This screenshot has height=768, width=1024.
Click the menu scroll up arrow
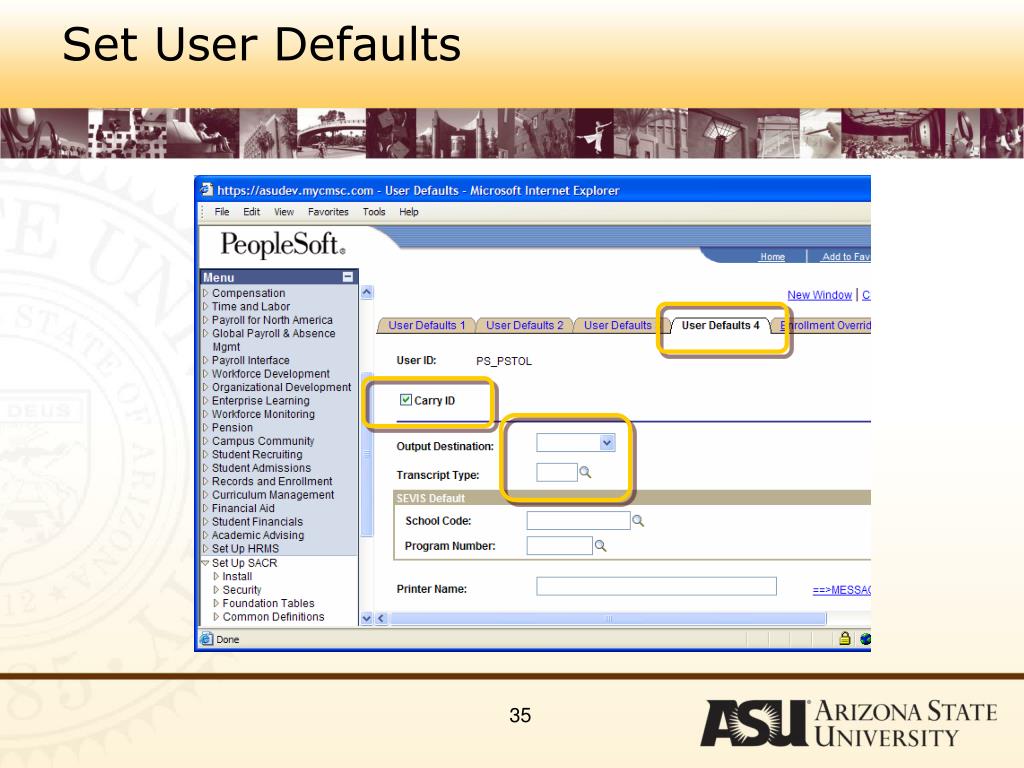click(367, 293)
